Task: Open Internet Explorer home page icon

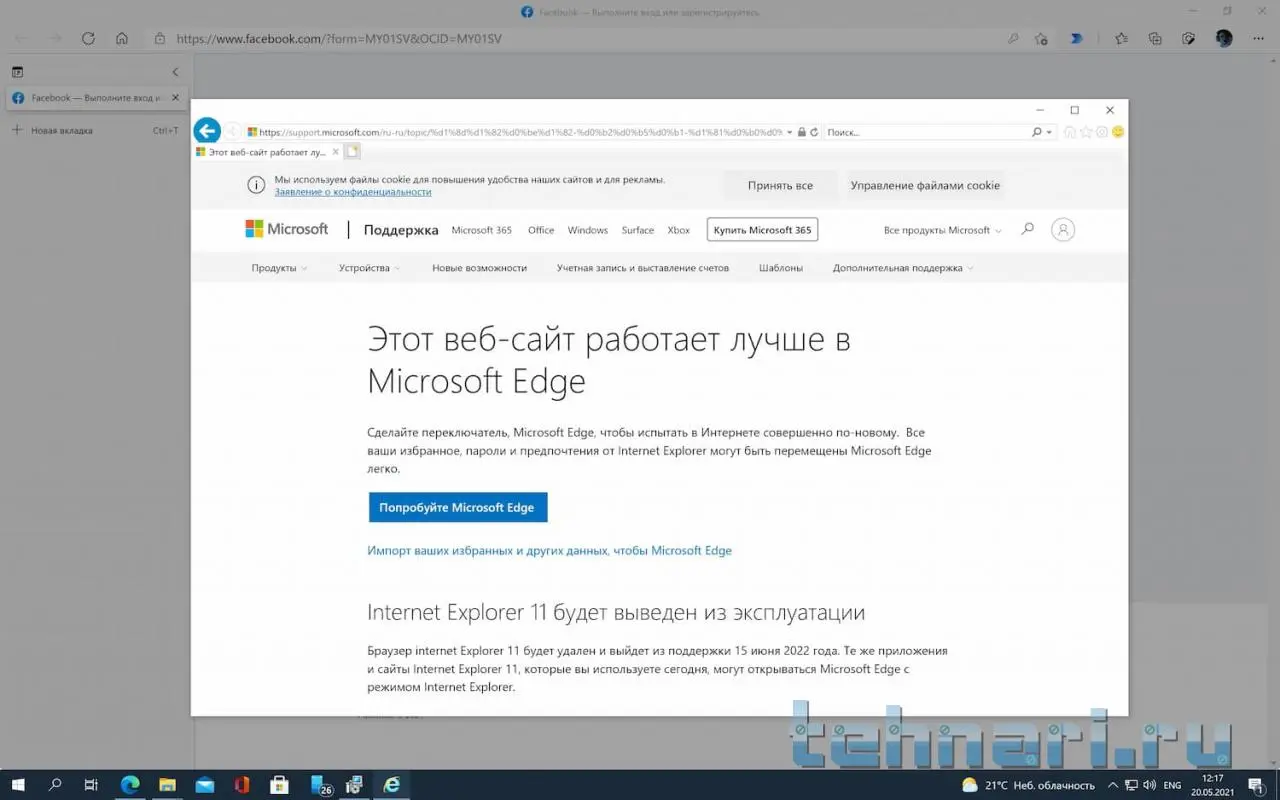Action: tap(1070, 132)
